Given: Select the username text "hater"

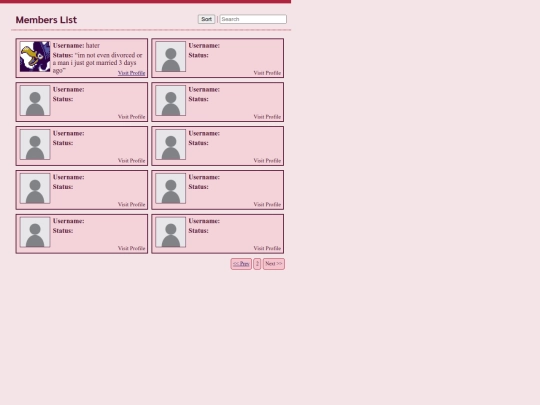Looking at the screenshot, I should (x=93, y=45).
